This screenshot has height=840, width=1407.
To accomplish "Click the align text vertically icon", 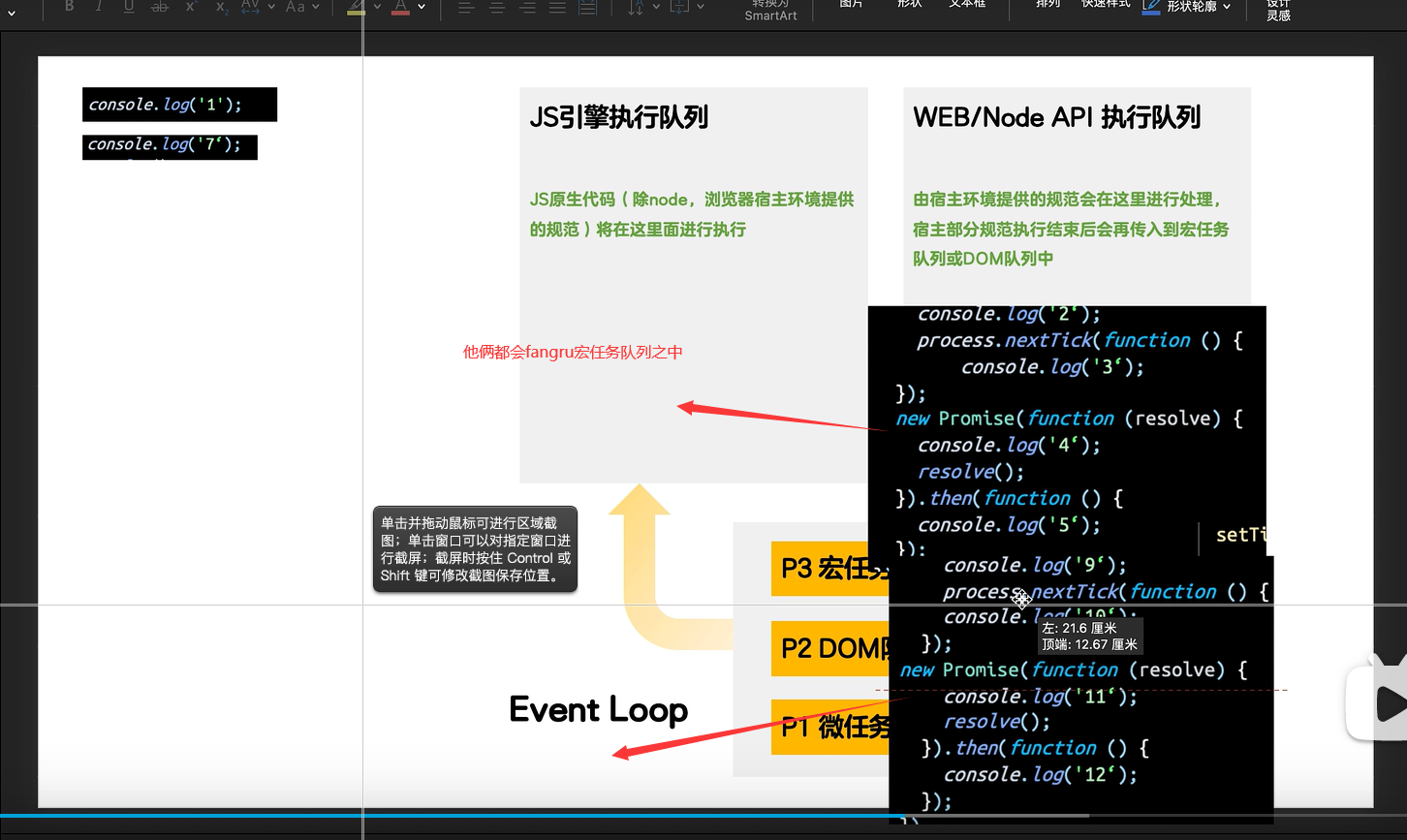I will [x=679, y=7].
